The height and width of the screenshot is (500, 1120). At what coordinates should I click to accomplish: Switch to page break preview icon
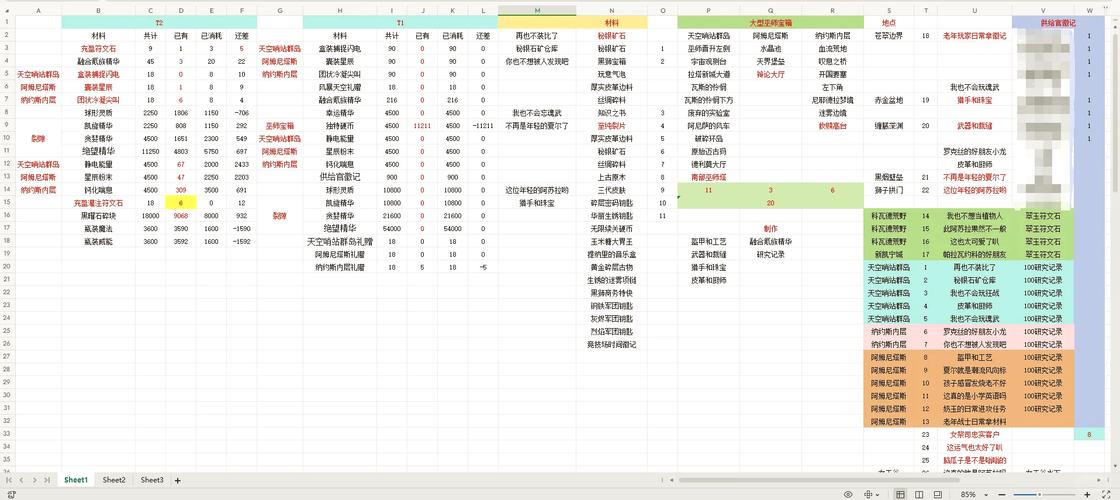click(x=940, y=494)
